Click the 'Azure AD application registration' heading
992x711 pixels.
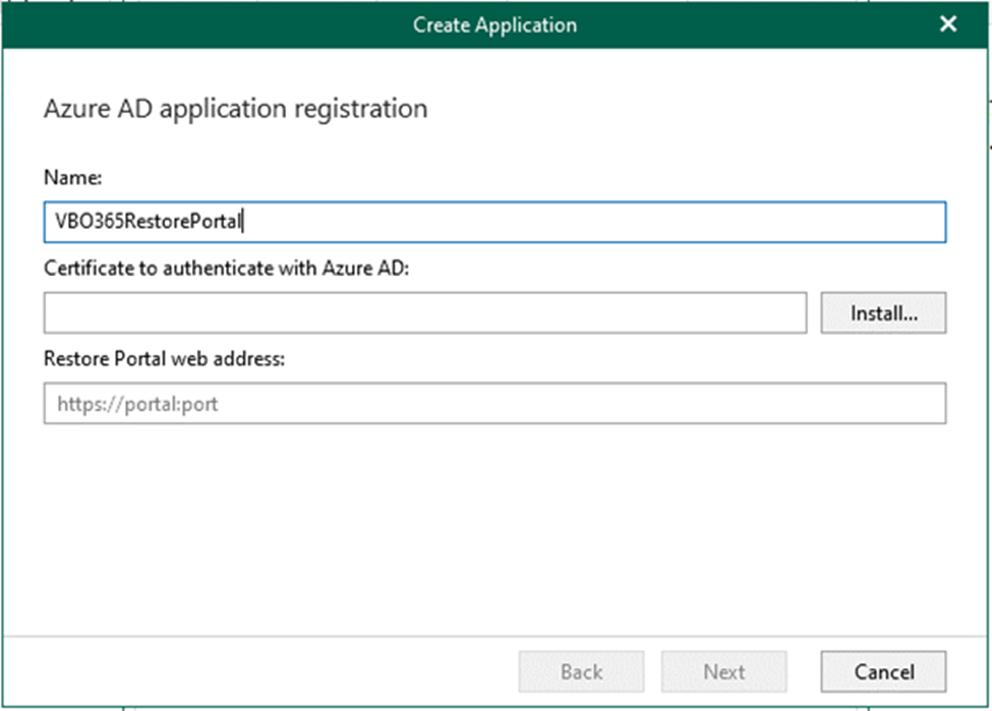[235, 109]
